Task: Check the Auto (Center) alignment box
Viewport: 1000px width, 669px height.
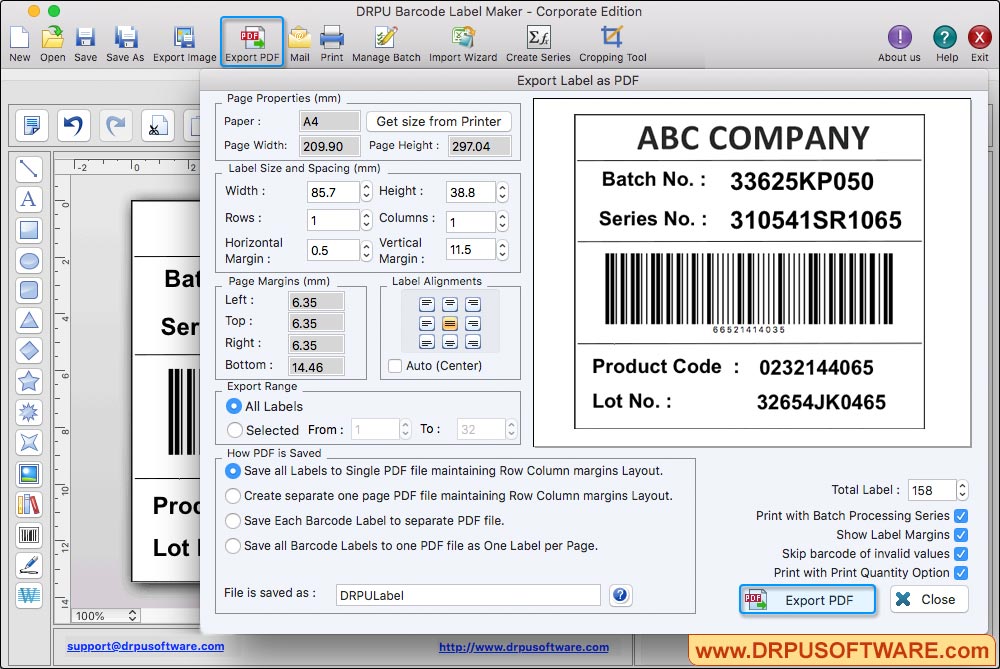Action: [x=395, y=366]
